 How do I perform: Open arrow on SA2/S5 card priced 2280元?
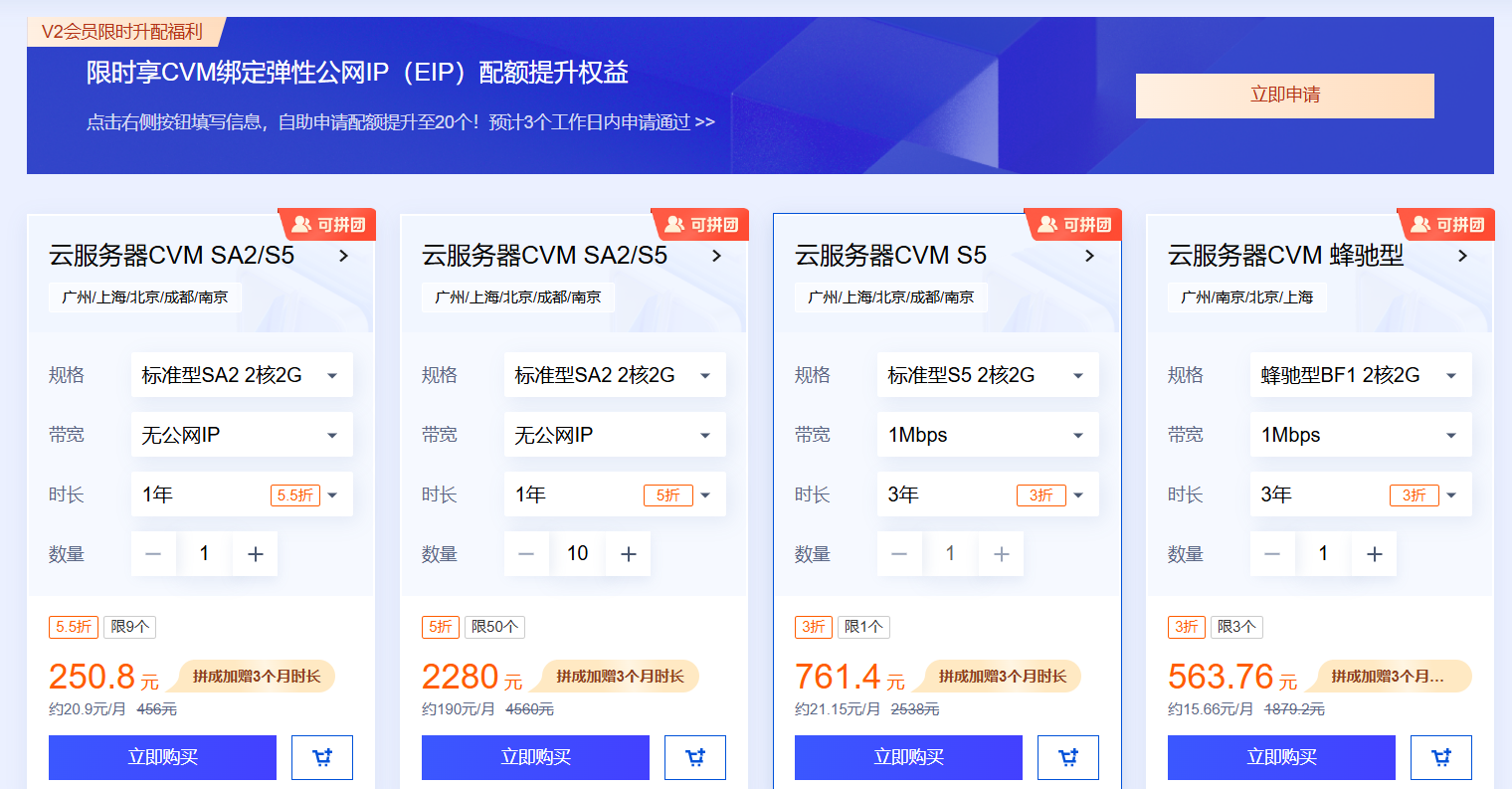(x=716, y=256)
